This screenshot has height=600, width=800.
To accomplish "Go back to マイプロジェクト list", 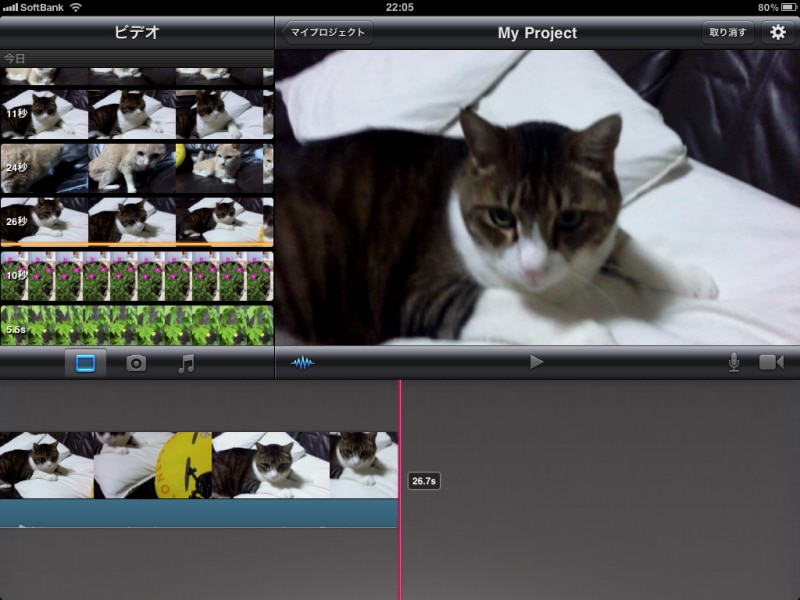I will (327, 32).
